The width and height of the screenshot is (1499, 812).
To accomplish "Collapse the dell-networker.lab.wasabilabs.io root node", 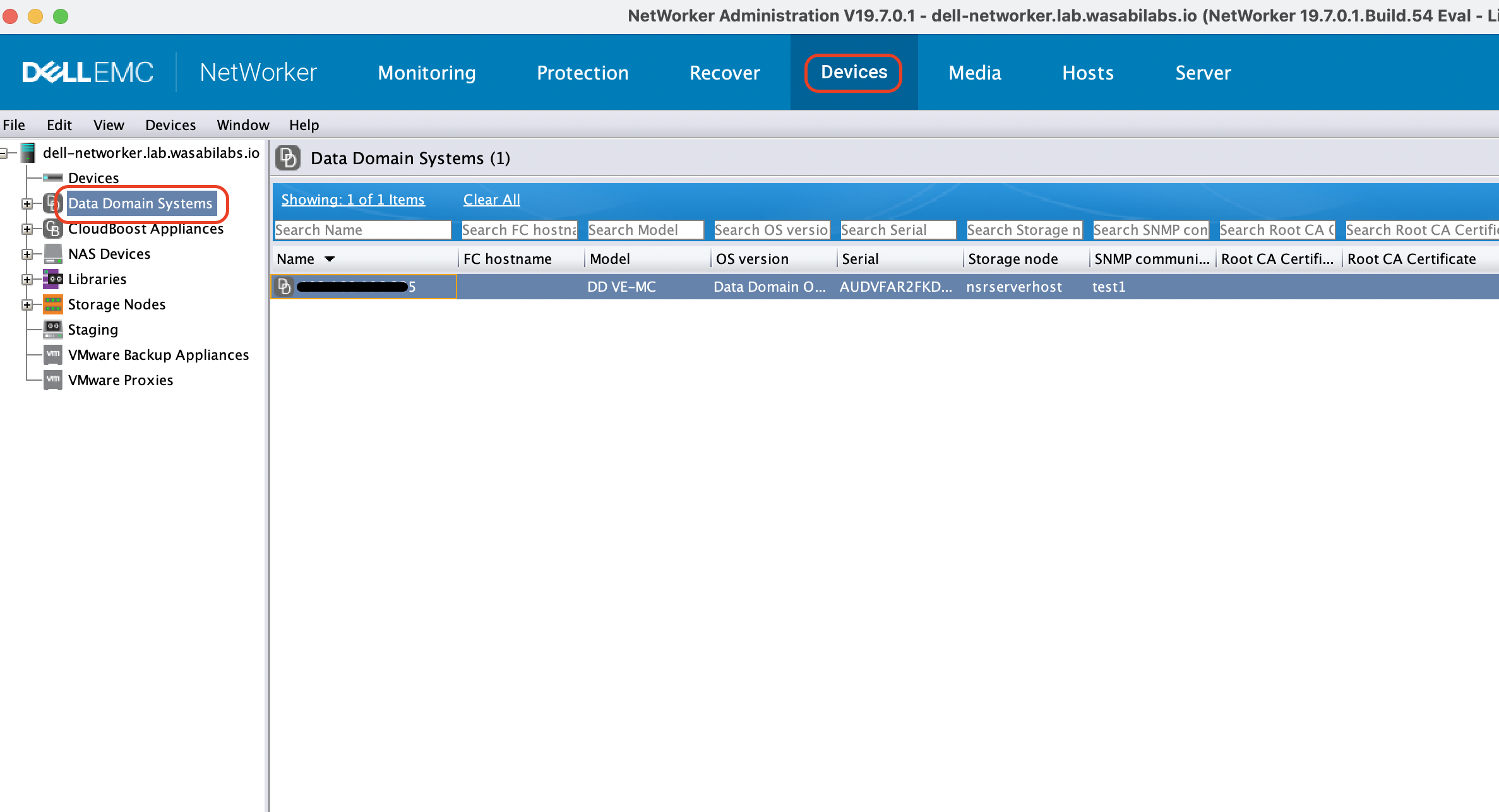I will (4, 153).
